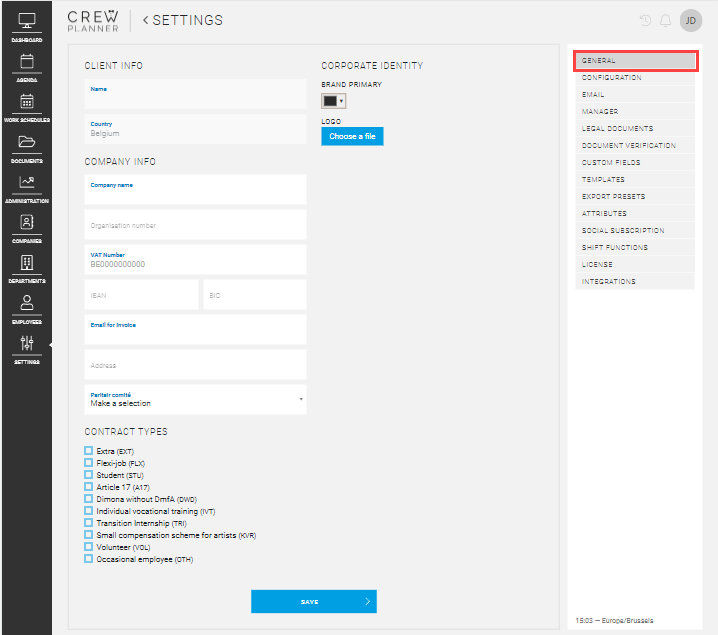Expand the Paritair comité dropdown
Screen dimensions: 718x635
(x=195, y=399)
